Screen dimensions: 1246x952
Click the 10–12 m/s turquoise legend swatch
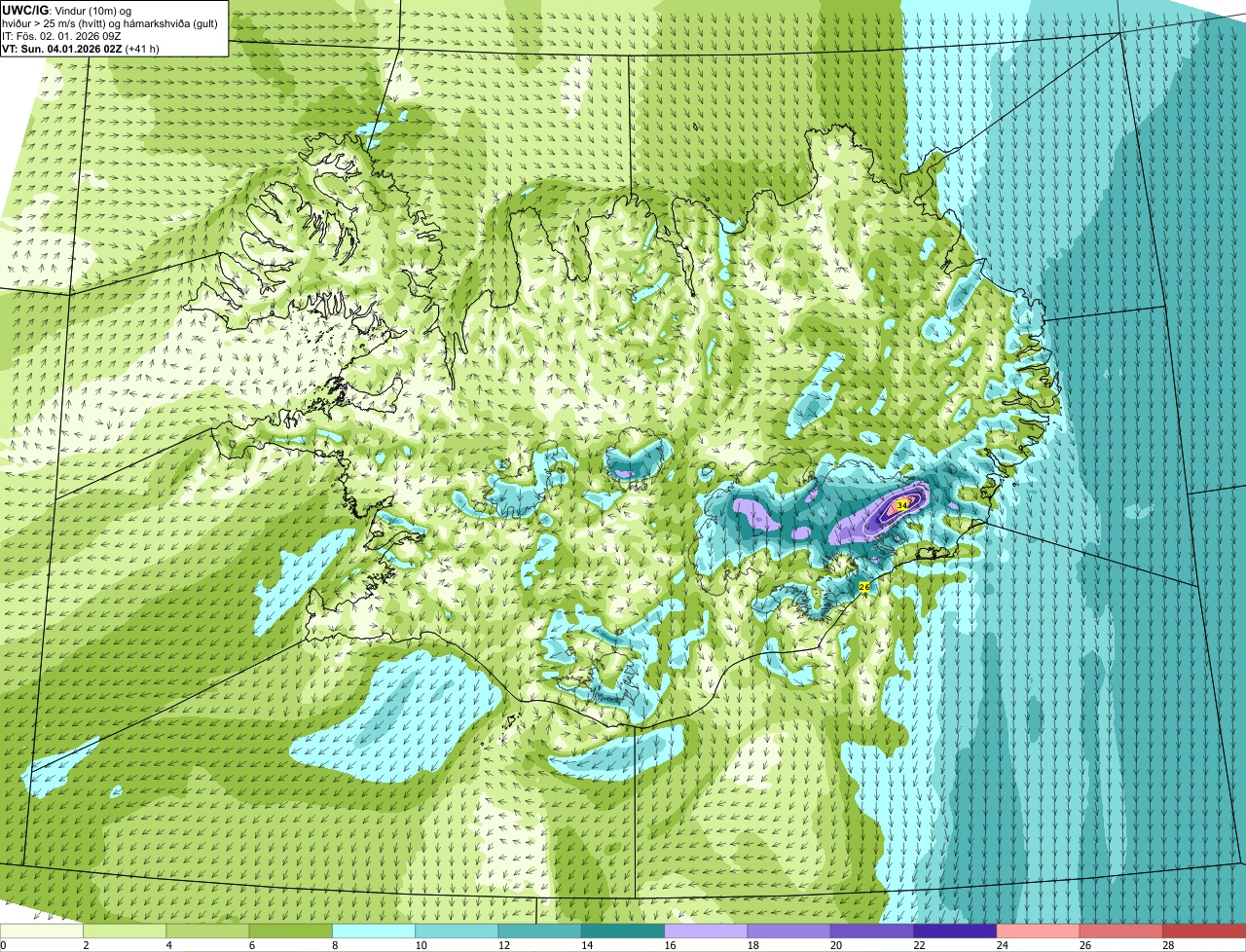pos(457,931)
